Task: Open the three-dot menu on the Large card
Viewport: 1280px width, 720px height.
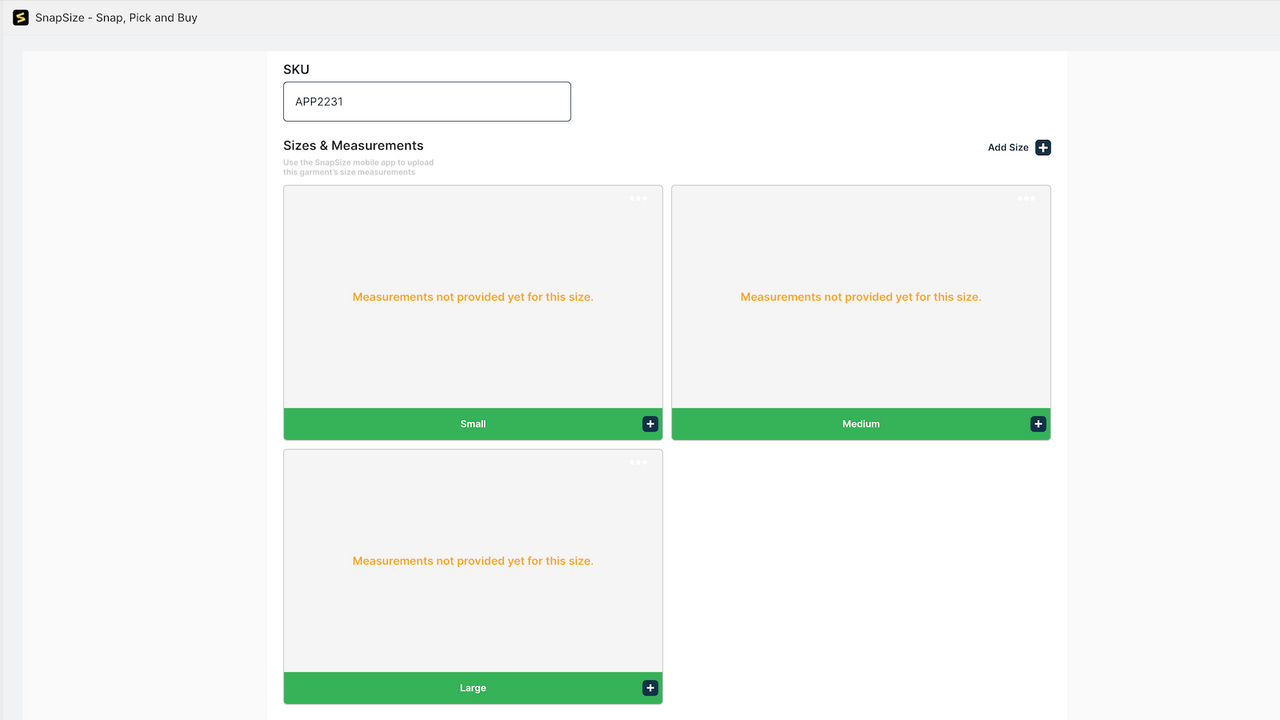Action: [x=638, y=462]
